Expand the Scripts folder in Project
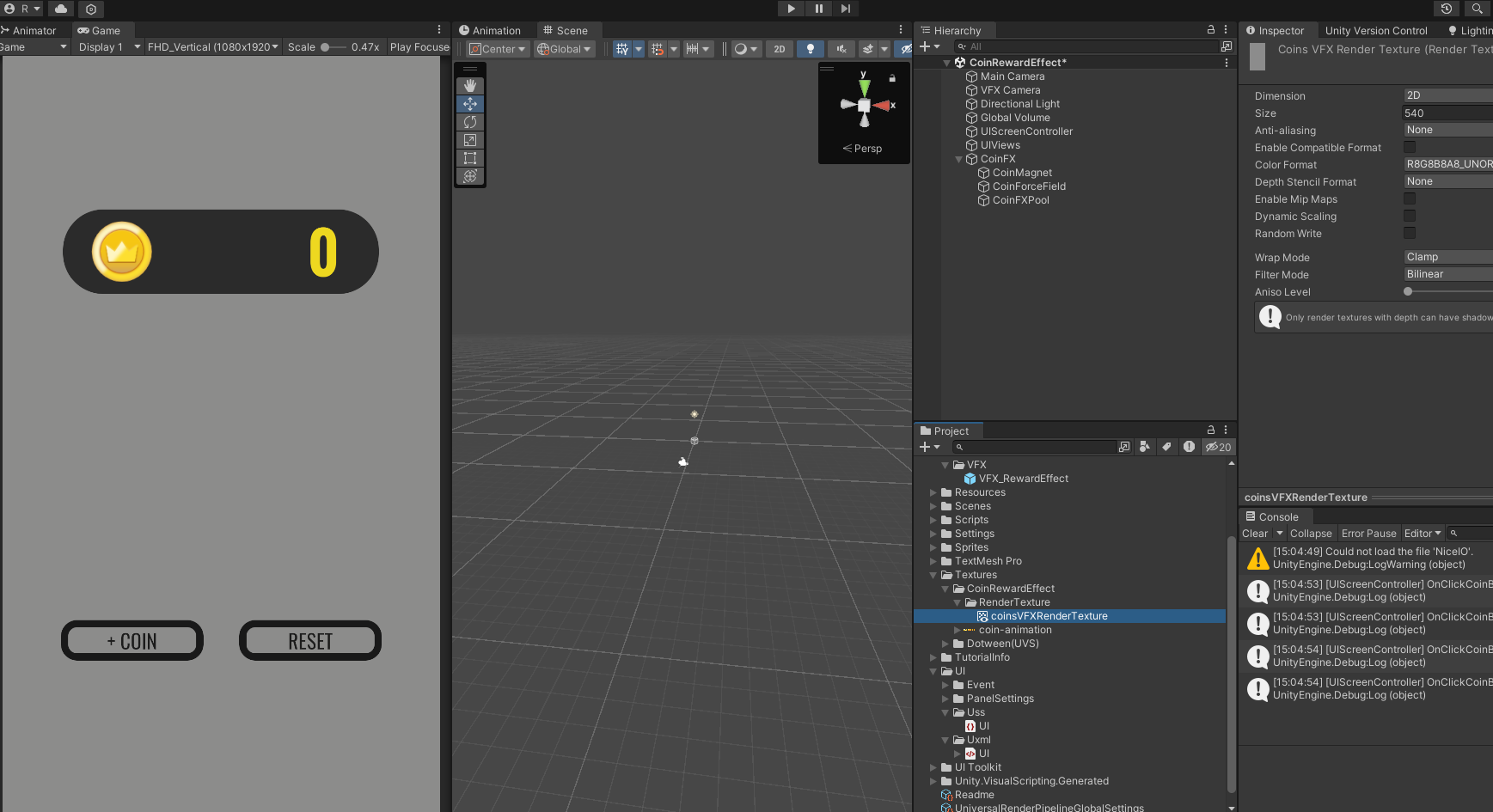The width and height of the screenshot is (1493, 812). click(933, 520)
